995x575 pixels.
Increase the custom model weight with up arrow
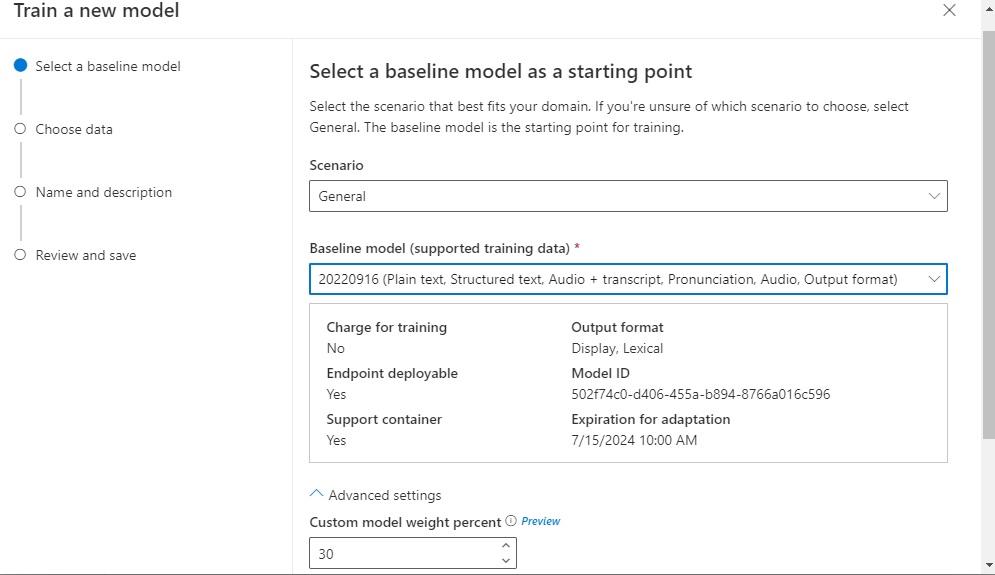coord(506,546)
